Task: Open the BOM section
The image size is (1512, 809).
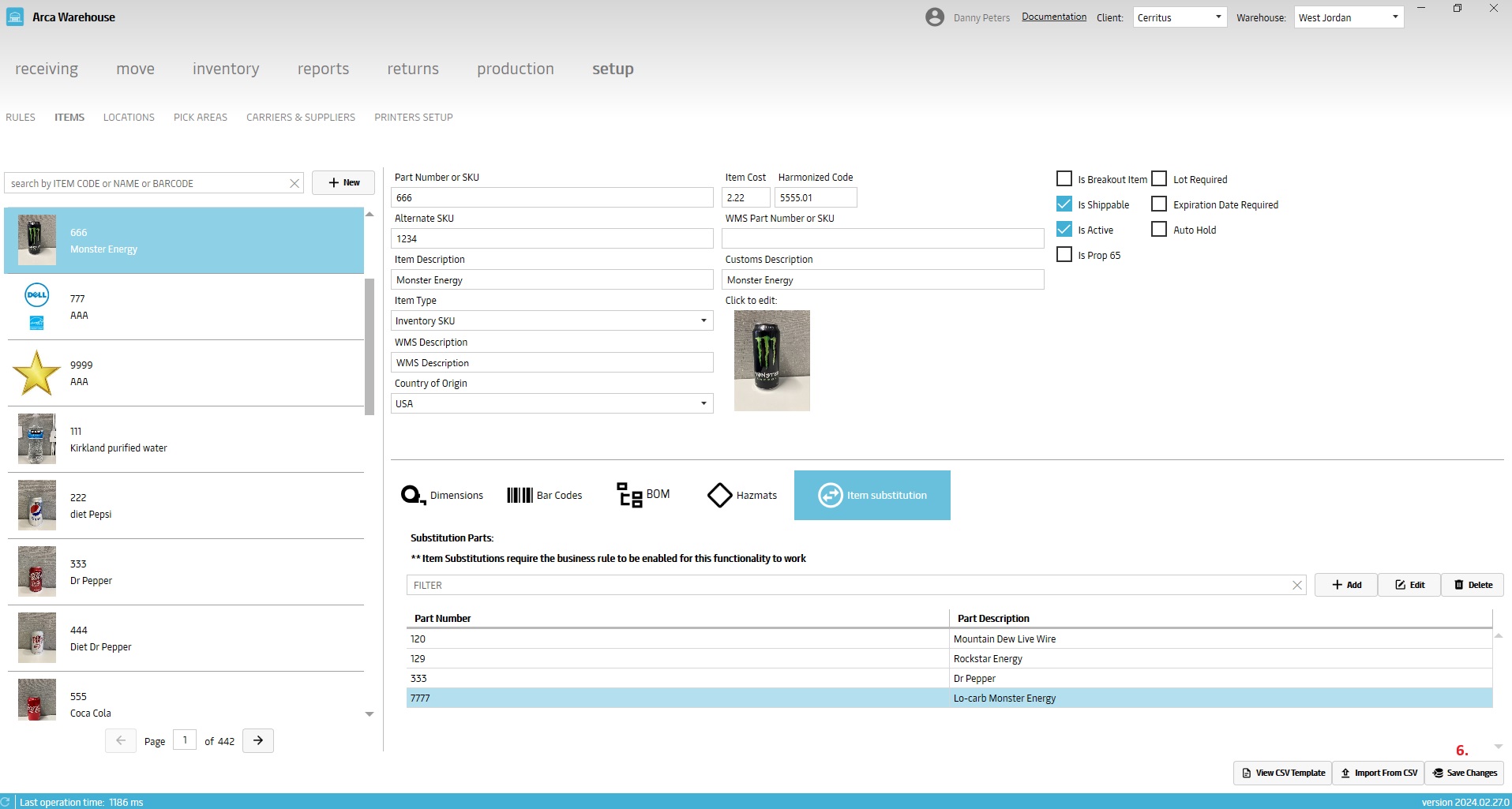Action: (x=643, y=495)
